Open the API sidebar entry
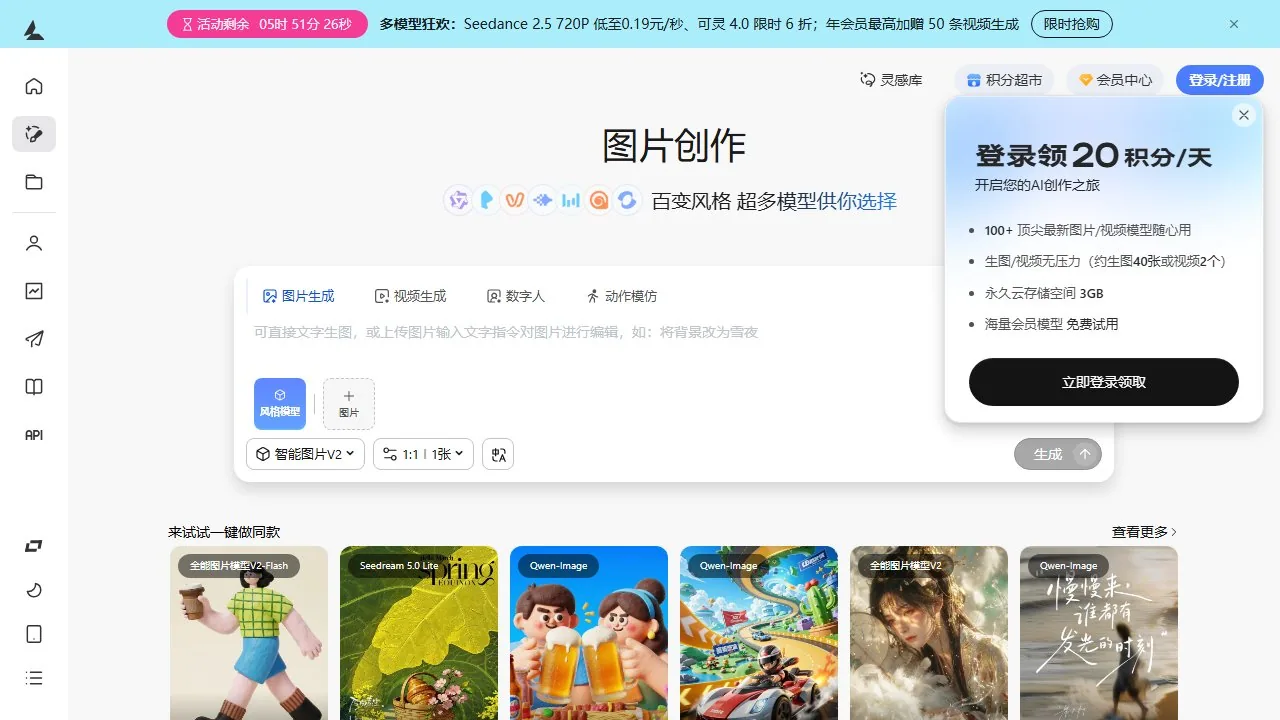This screenshot has height=720, width=1280. click(34, 435)
